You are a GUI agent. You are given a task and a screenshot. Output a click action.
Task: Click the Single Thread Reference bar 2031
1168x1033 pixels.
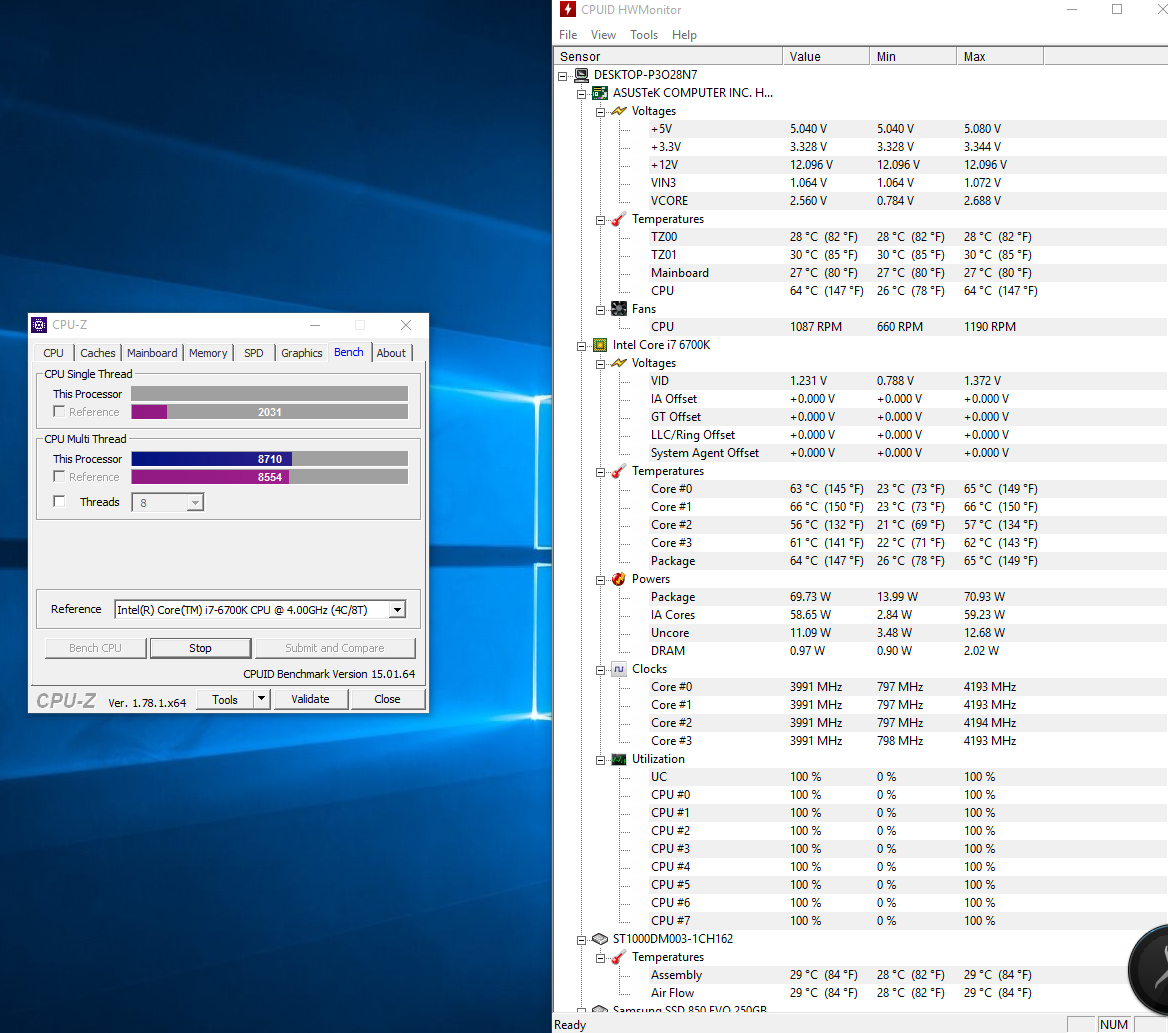270,412
